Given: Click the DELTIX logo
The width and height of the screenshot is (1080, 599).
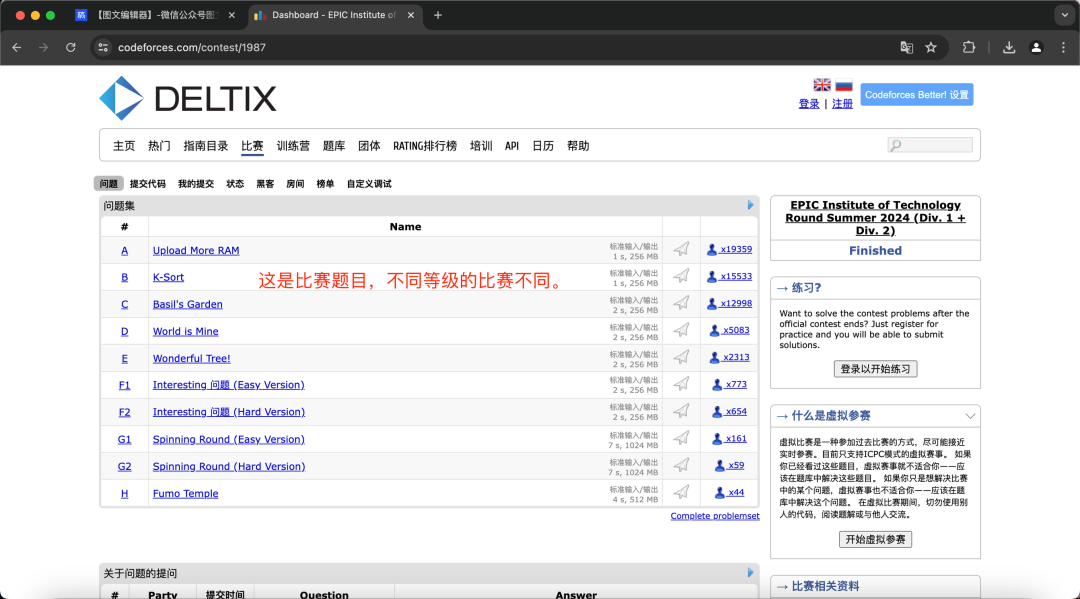Looking at the screenshot, I should [x=161, y=99].
